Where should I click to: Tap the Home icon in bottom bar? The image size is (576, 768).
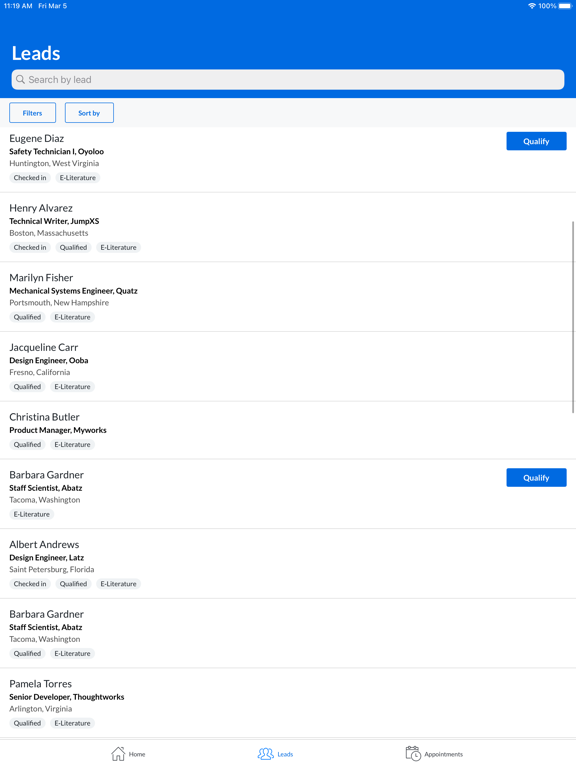[118, 754]
